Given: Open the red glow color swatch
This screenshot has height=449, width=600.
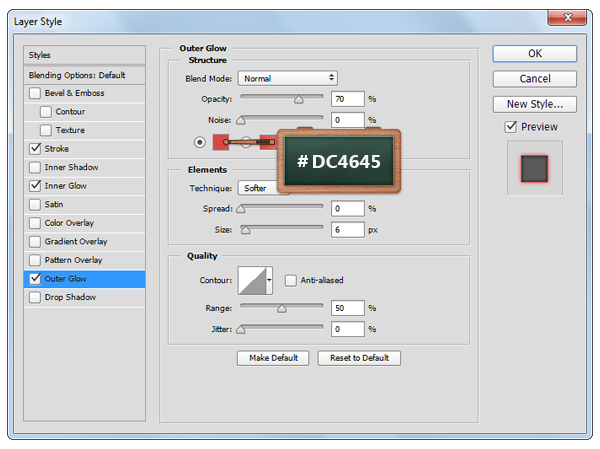Looking at the screenshot, I should click(221, 142).
